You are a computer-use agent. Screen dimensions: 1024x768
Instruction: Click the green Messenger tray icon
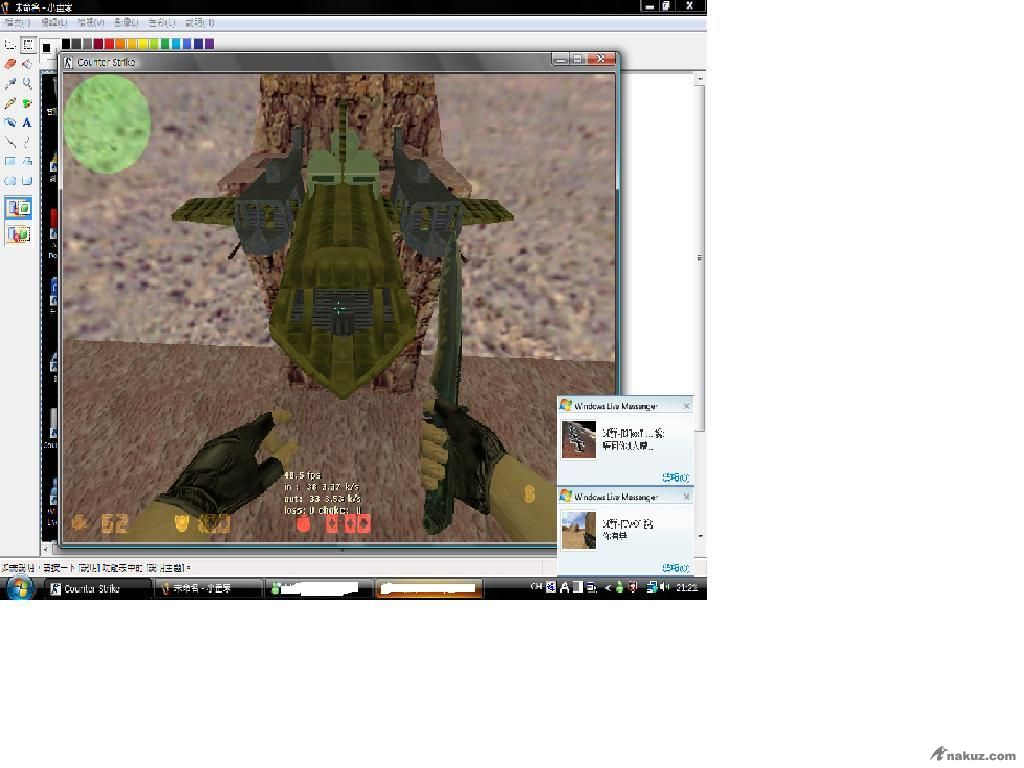(619, 588)
